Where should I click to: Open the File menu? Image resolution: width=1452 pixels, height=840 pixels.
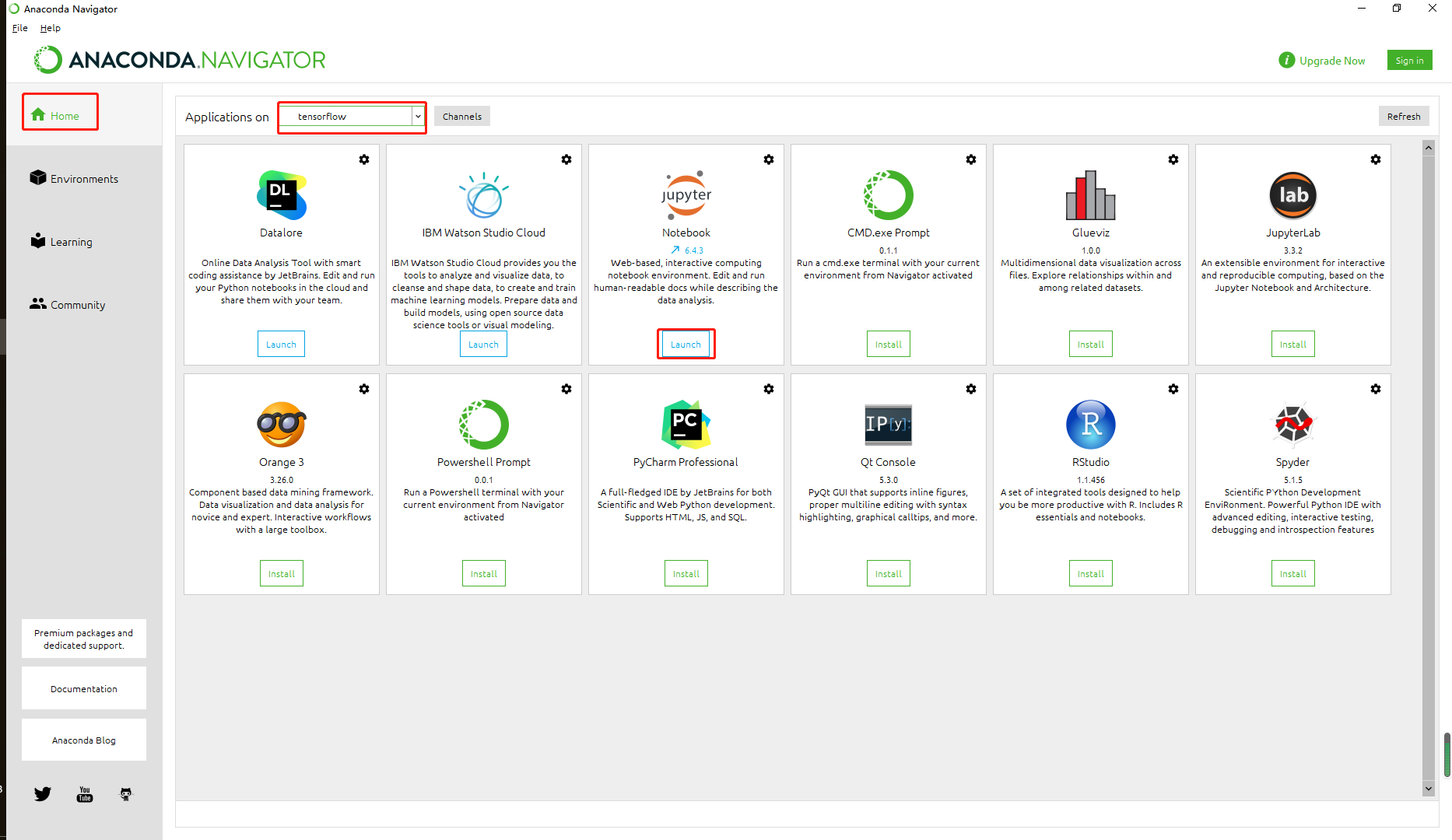point(20,28)
